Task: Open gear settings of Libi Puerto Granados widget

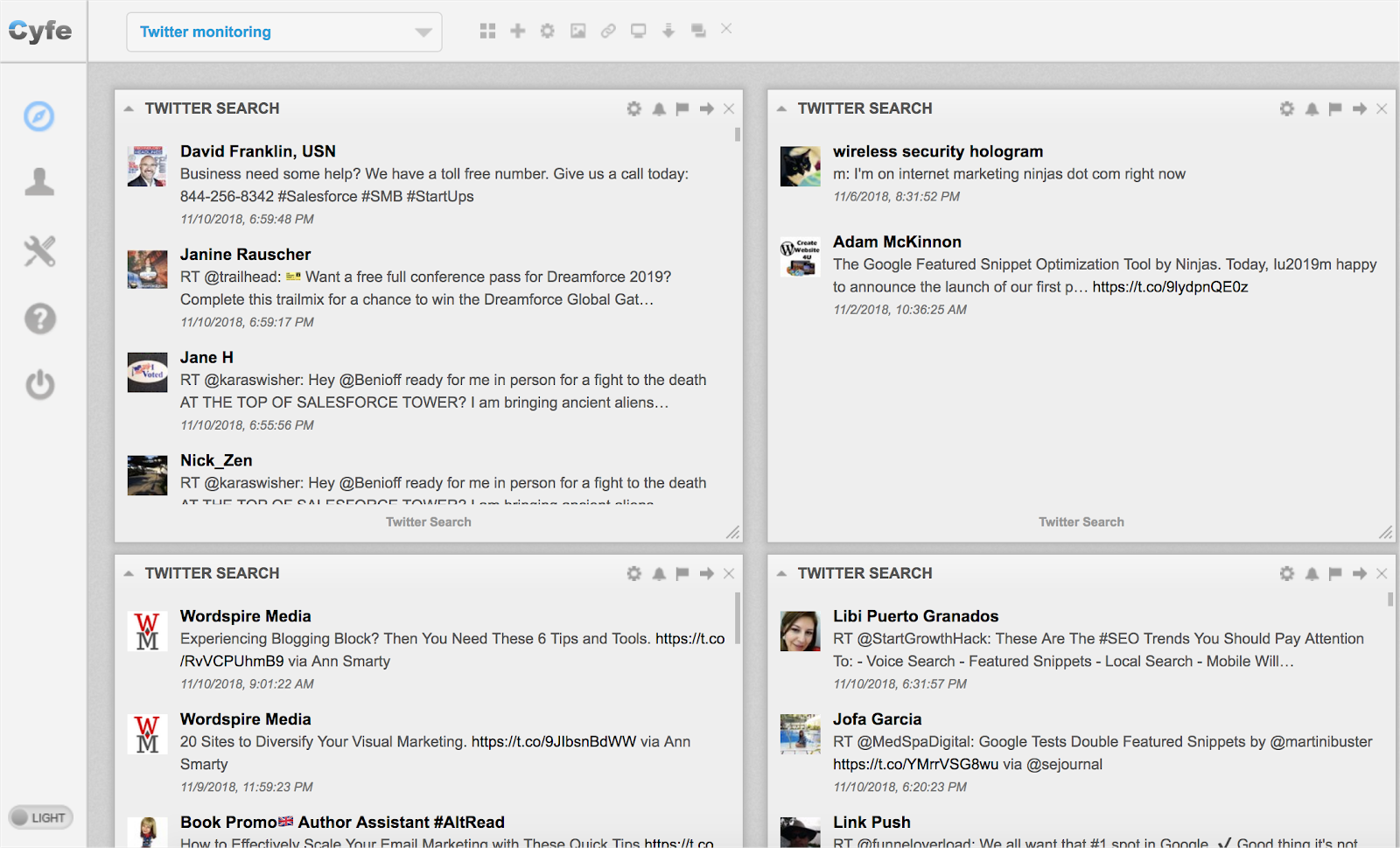Action: coord(1287,573)
